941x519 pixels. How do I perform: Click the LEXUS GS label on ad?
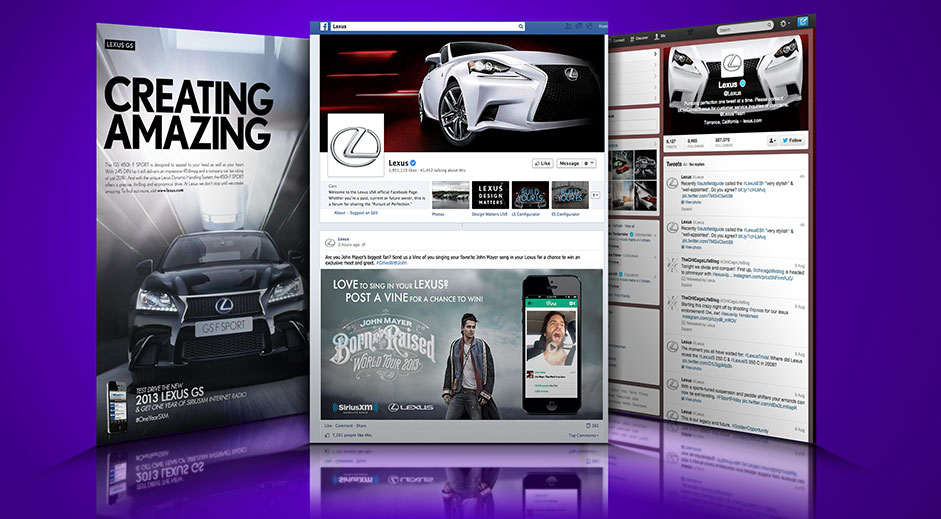[119, 44]
